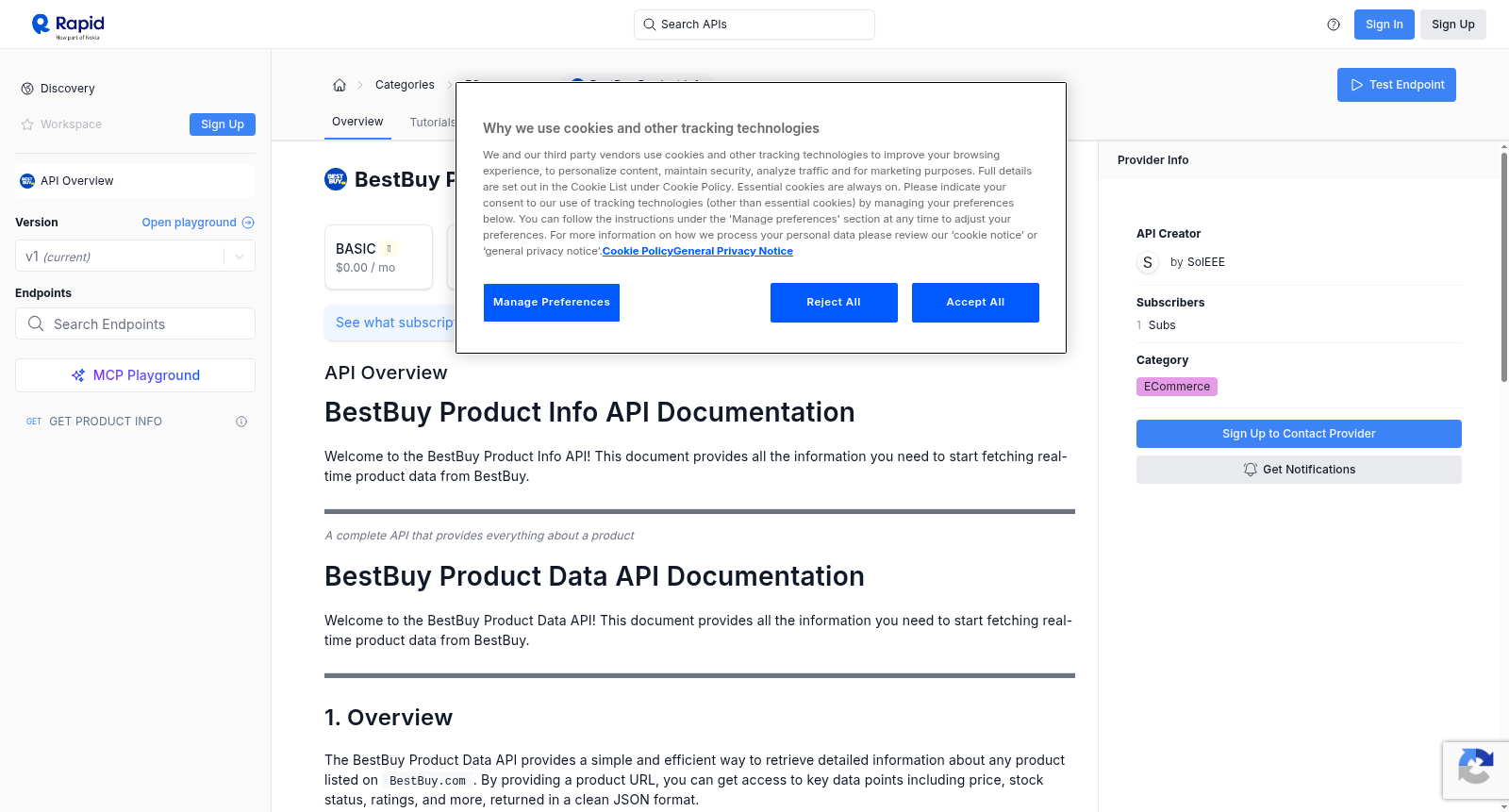This screenshot has width=1509, height=812.
Task: Click the SolEEE creator name
Action: pos(1205,262)
